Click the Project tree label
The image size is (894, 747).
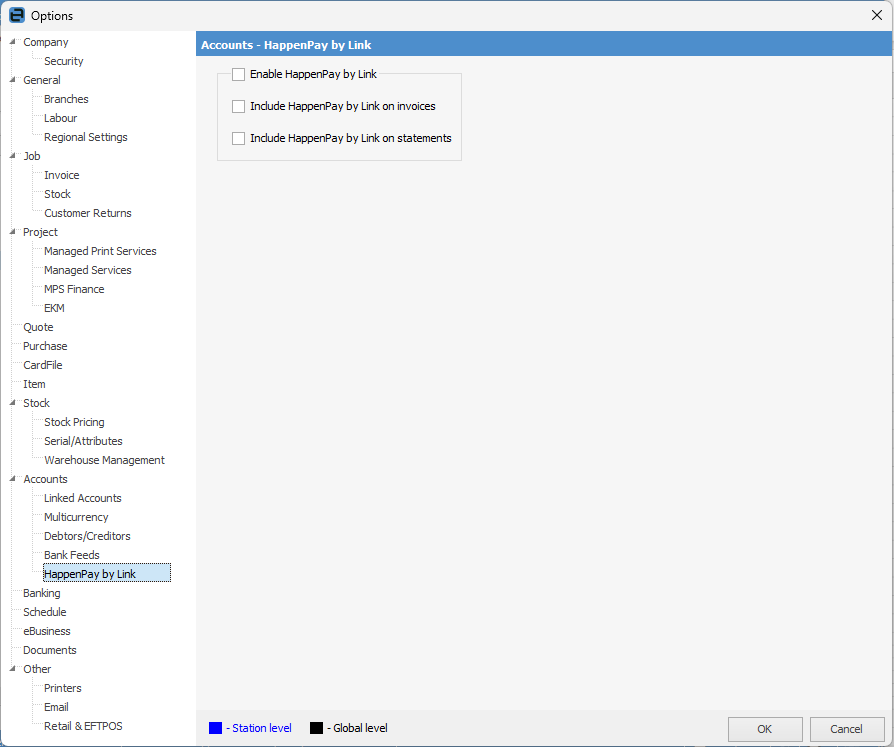(x=40, y=232)
